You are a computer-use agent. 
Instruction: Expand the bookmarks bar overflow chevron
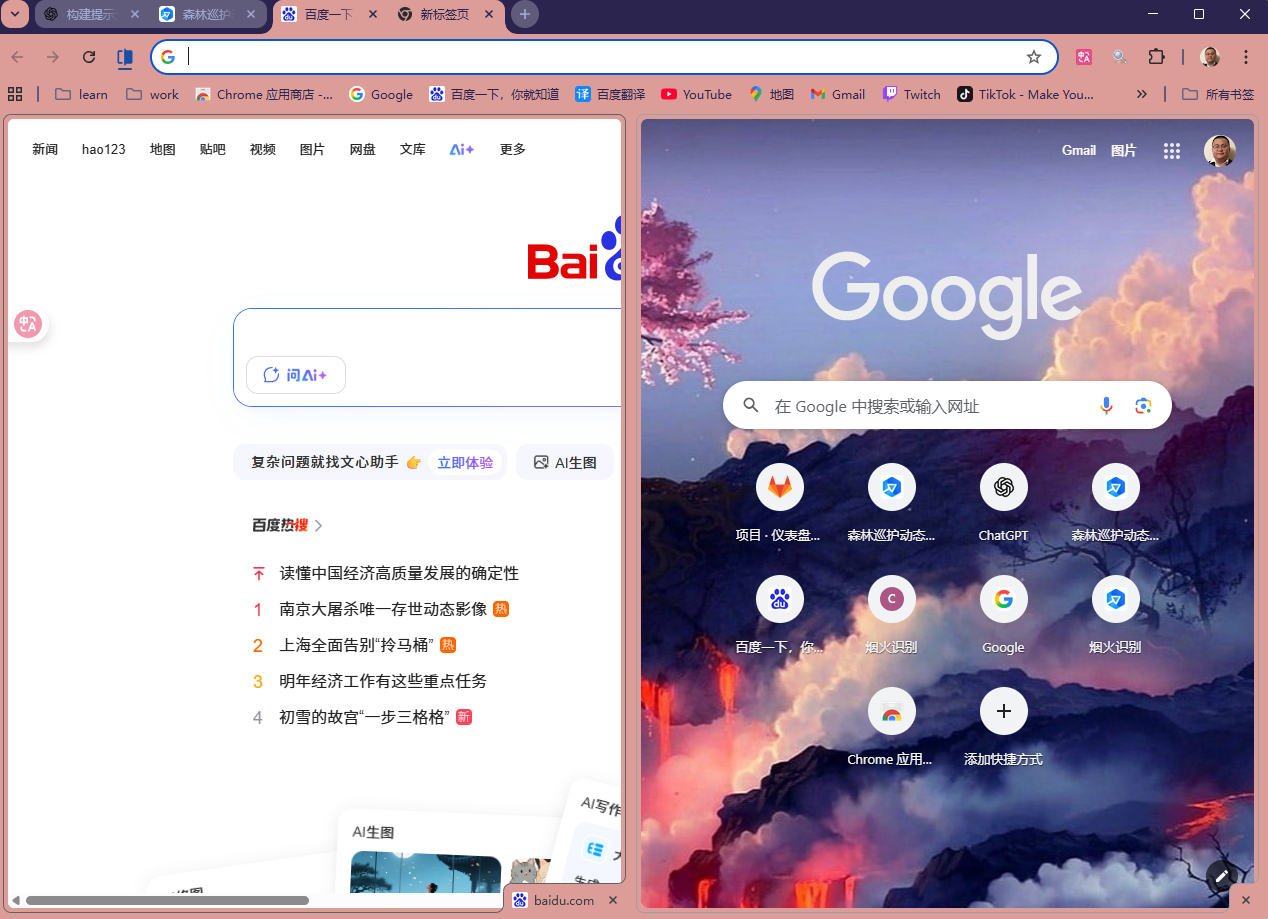(x=1142, y=93)
